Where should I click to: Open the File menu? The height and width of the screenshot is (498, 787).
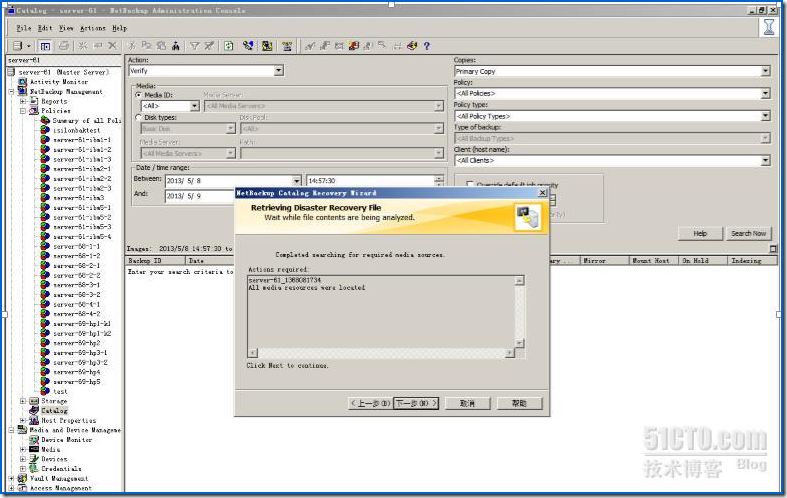click(24, 28)
